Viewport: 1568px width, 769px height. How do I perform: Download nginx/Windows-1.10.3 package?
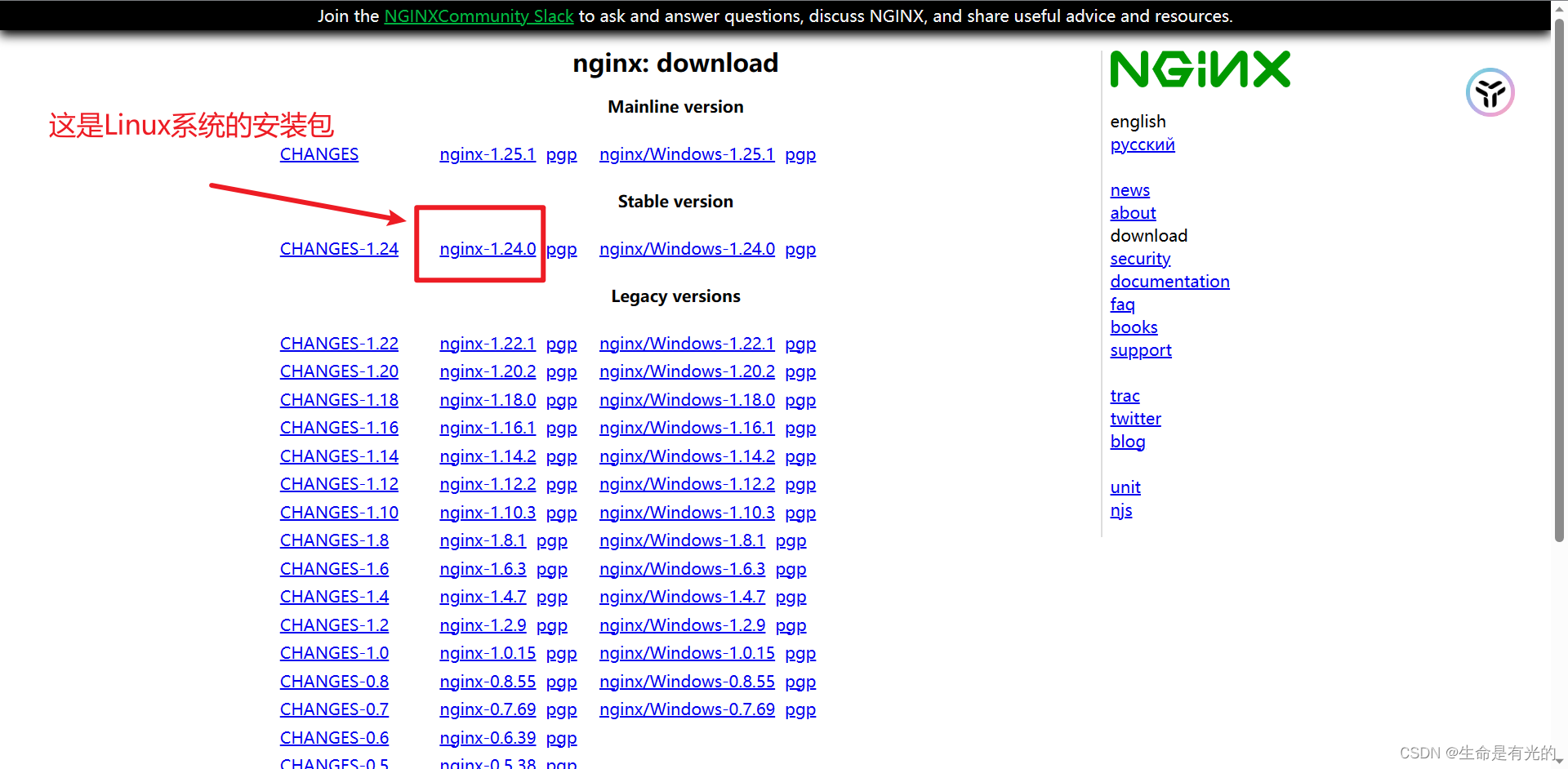click(x=687, y=513)
